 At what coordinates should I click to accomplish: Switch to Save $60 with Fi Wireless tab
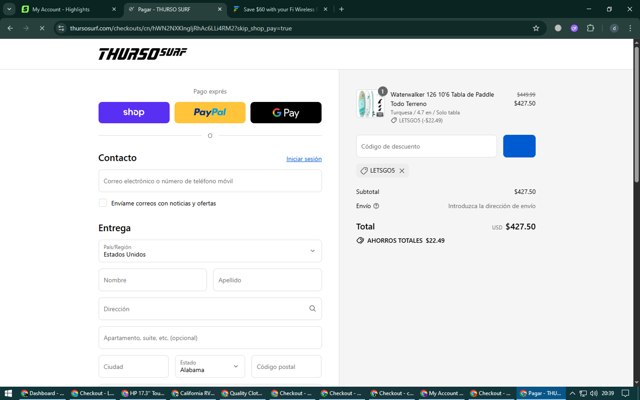coord(282,9)
